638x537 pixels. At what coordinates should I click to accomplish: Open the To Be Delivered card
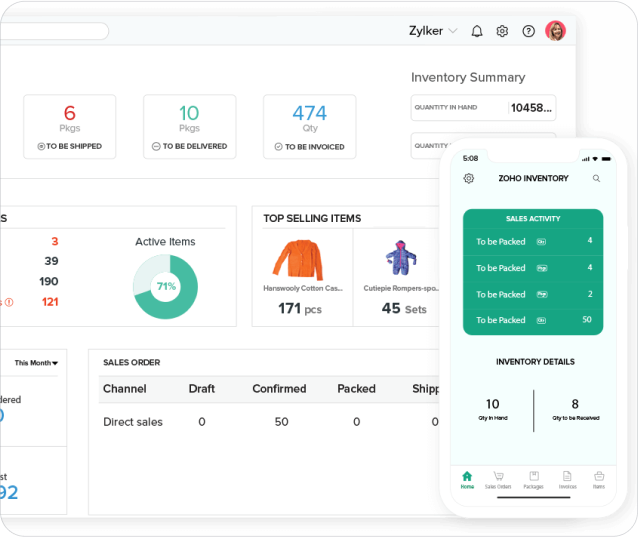pos(190,127)
